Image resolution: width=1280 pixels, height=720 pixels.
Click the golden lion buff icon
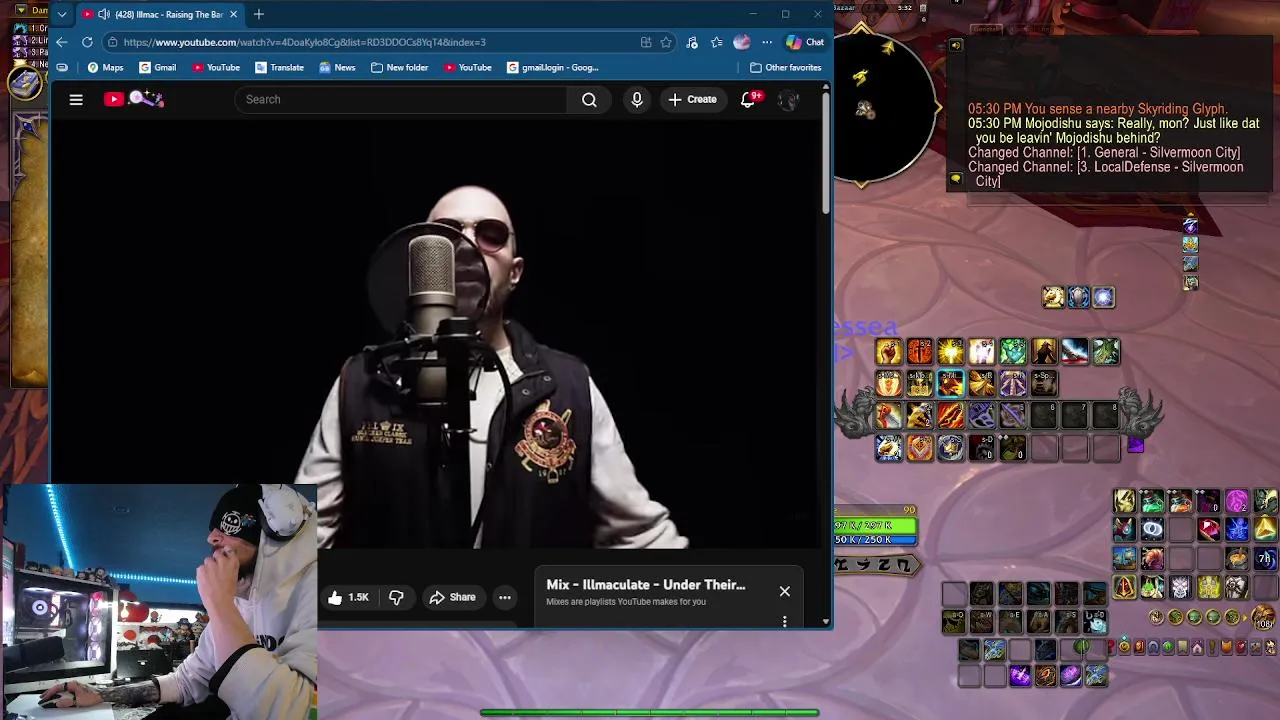coord(1053,297)
